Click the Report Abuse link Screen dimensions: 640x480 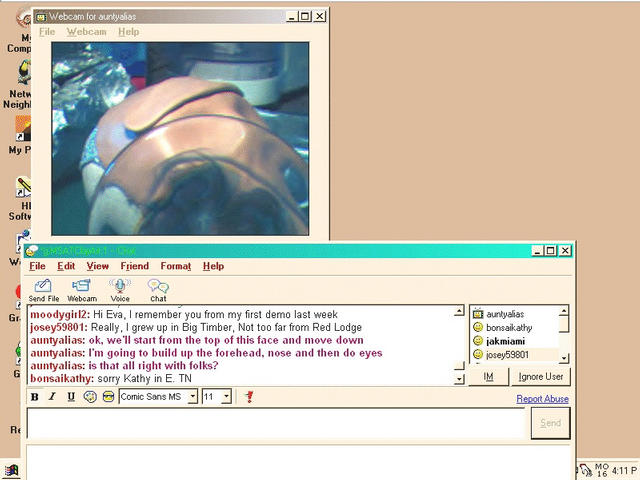[542, 399]
